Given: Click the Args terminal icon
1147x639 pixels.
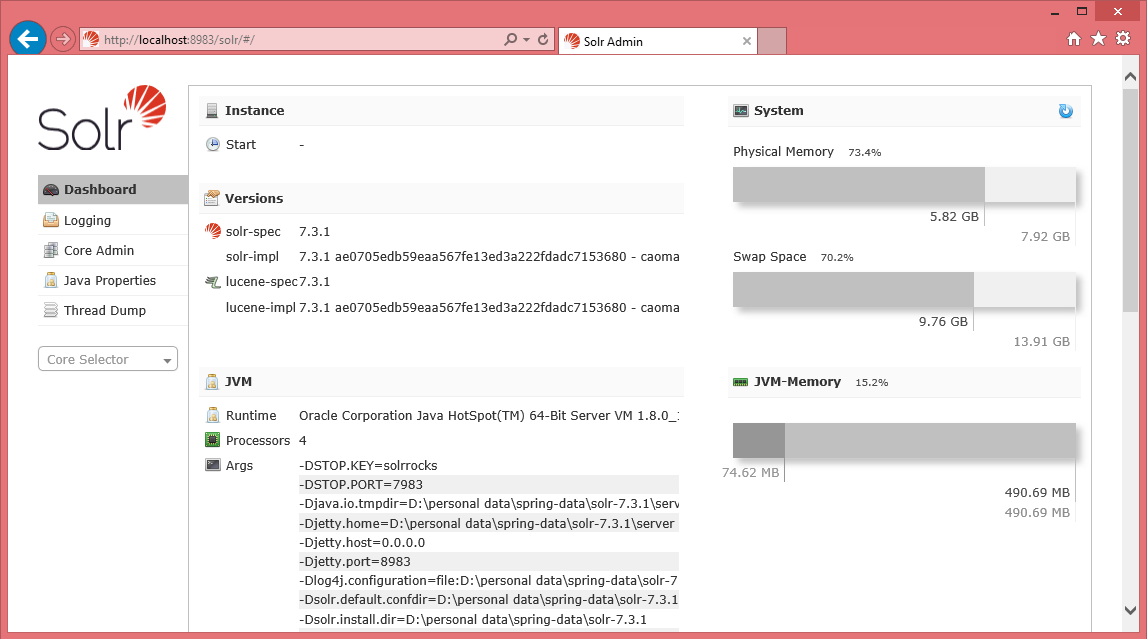Looking at the screenshot, I should [x=213, y=465].
